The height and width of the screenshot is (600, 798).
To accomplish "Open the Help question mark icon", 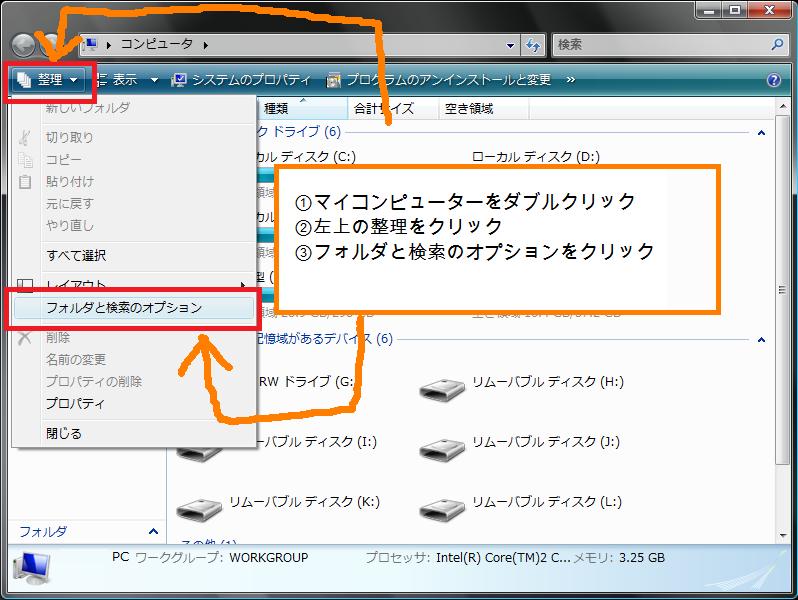I will coord(774,80).
